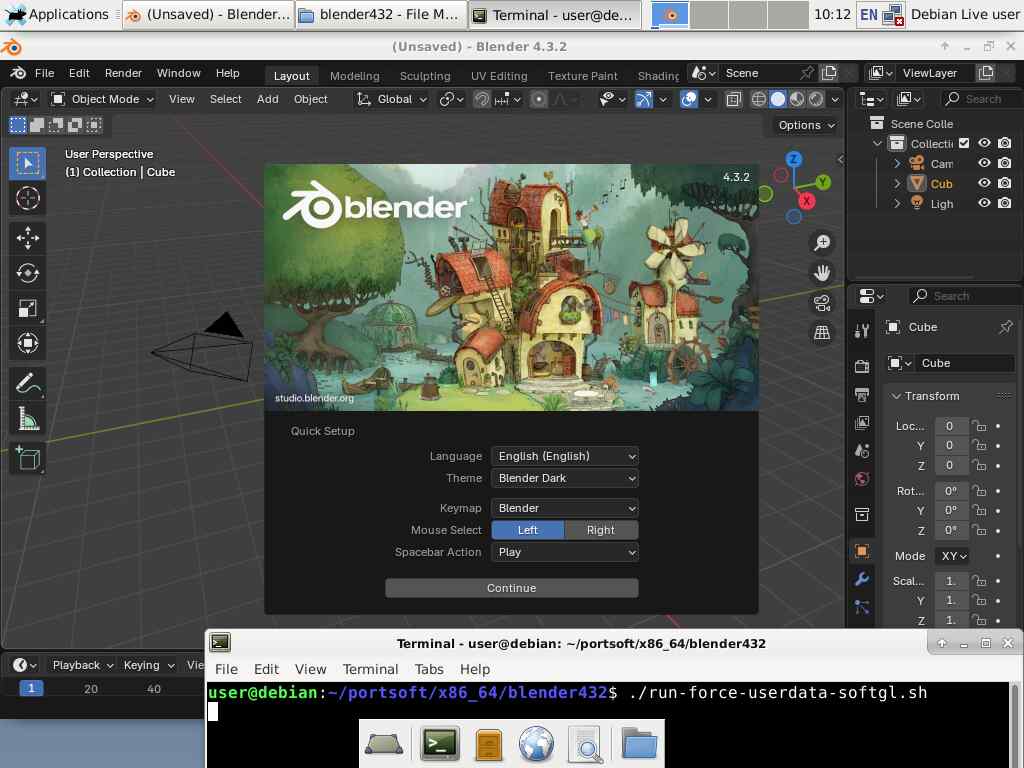Open the View Layer properties tab

pos(862,423)
